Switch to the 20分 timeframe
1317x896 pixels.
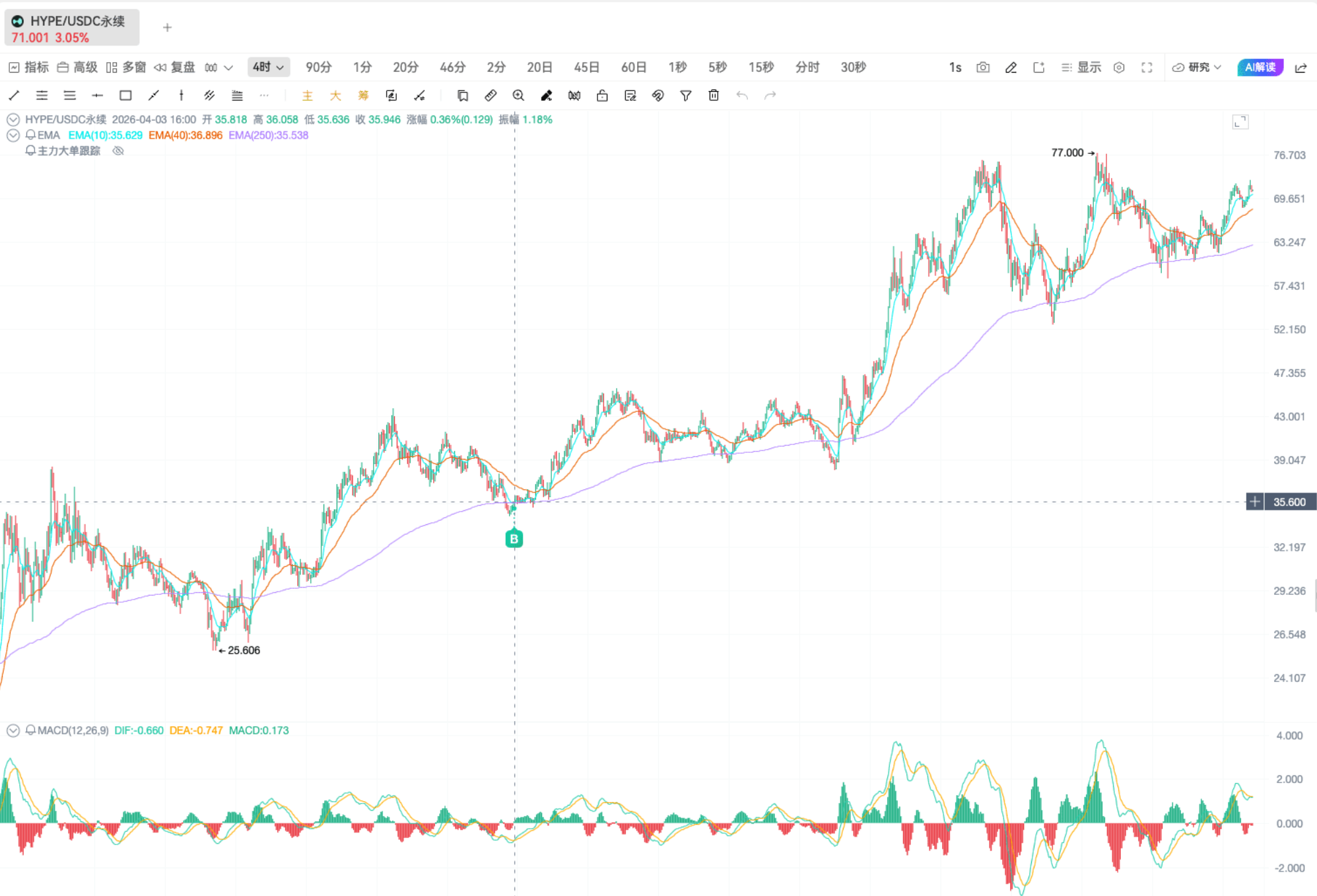tap(405, 67)
